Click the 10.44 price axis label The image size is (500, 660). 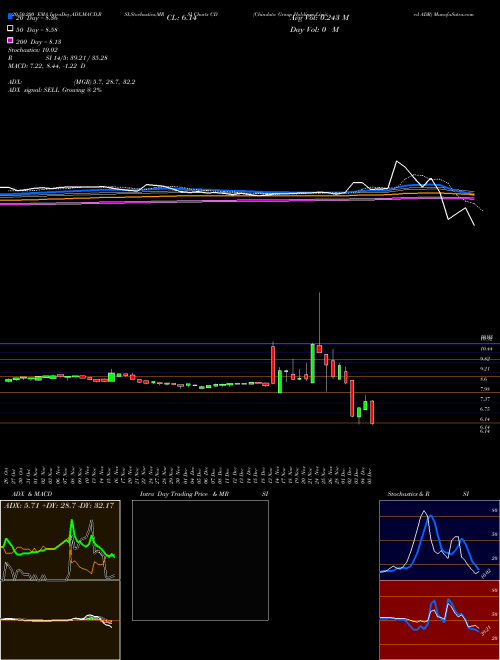pyautogui.click(x=486, y=349)
